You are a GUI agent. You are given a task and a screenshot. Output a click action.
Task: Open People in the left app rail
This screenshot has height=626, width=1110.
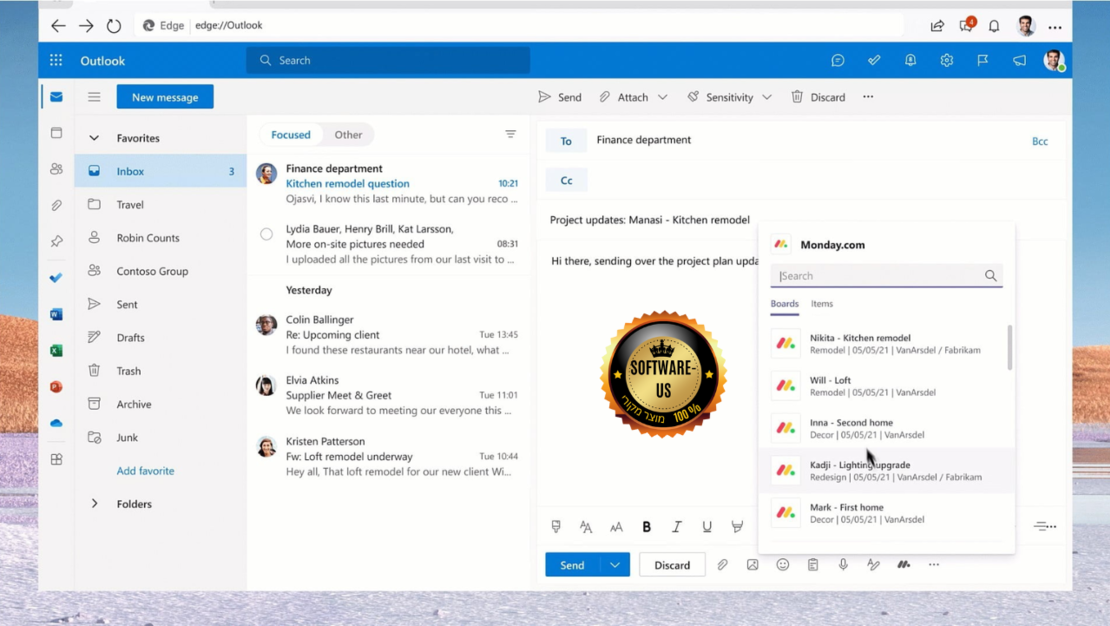click(x=57, y=169)
